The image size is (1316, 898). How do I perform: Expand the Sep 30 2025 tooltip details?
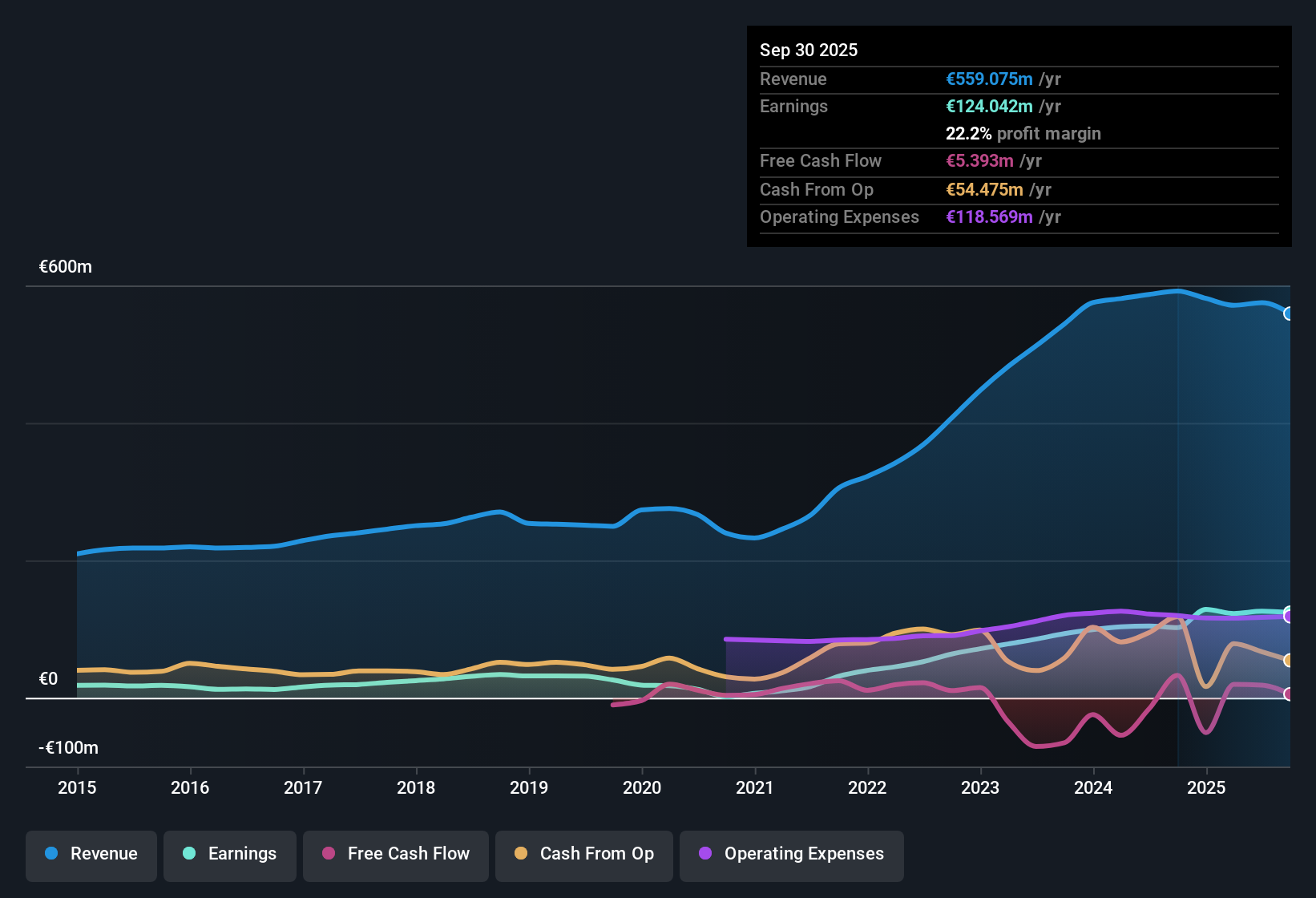click(809, 50)
